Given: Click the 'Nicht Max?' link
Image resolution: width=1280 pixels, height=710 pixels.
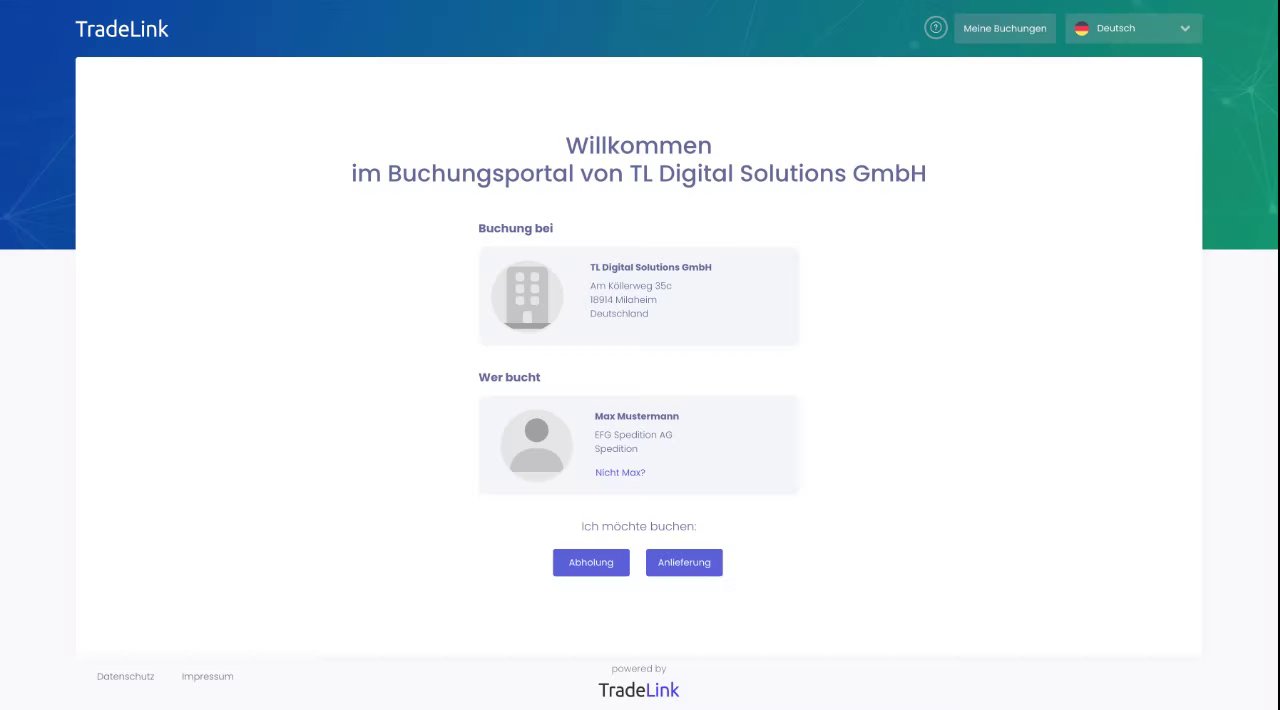Looking at the screenshot, I should click(620, 472).
